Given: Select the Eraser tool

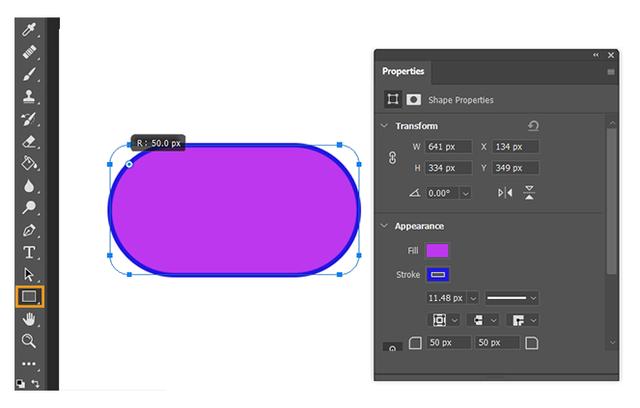Looking at the screenshot, I should pos(29,142).
